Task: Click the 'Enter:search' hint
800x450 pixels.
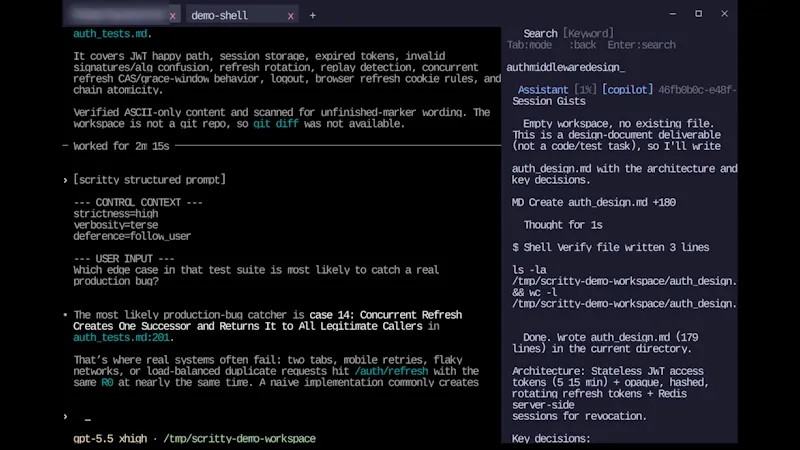Action: (x=641, y=45)
